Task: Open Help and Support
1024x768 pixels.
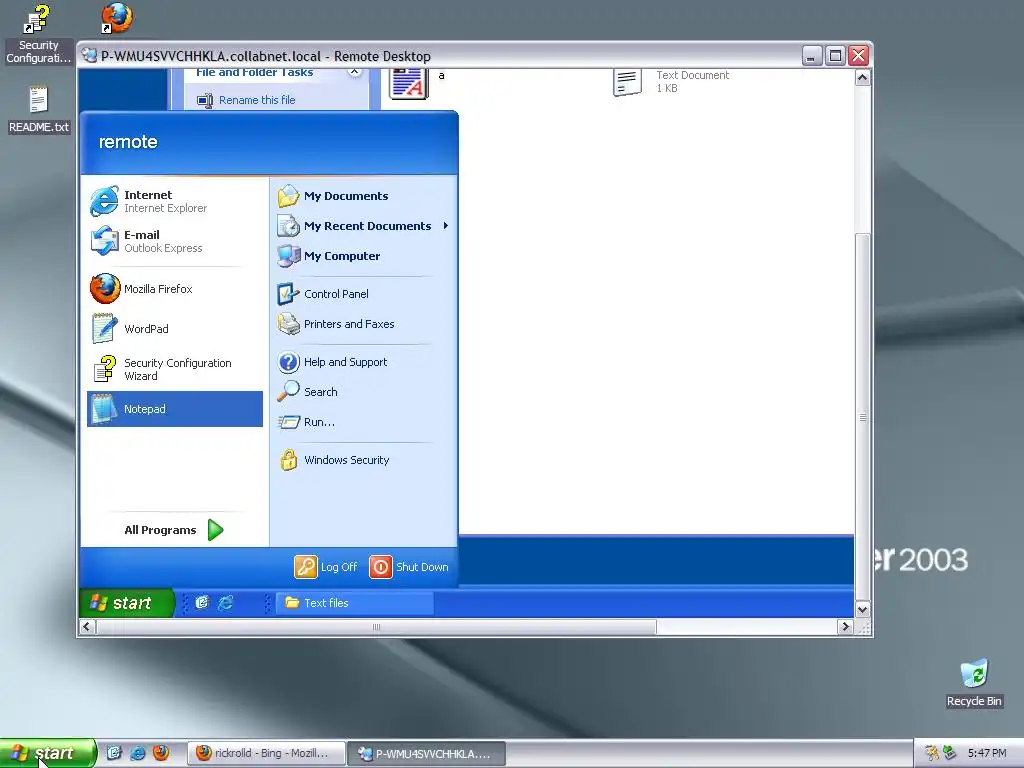Action: click(x=363, y=362)
